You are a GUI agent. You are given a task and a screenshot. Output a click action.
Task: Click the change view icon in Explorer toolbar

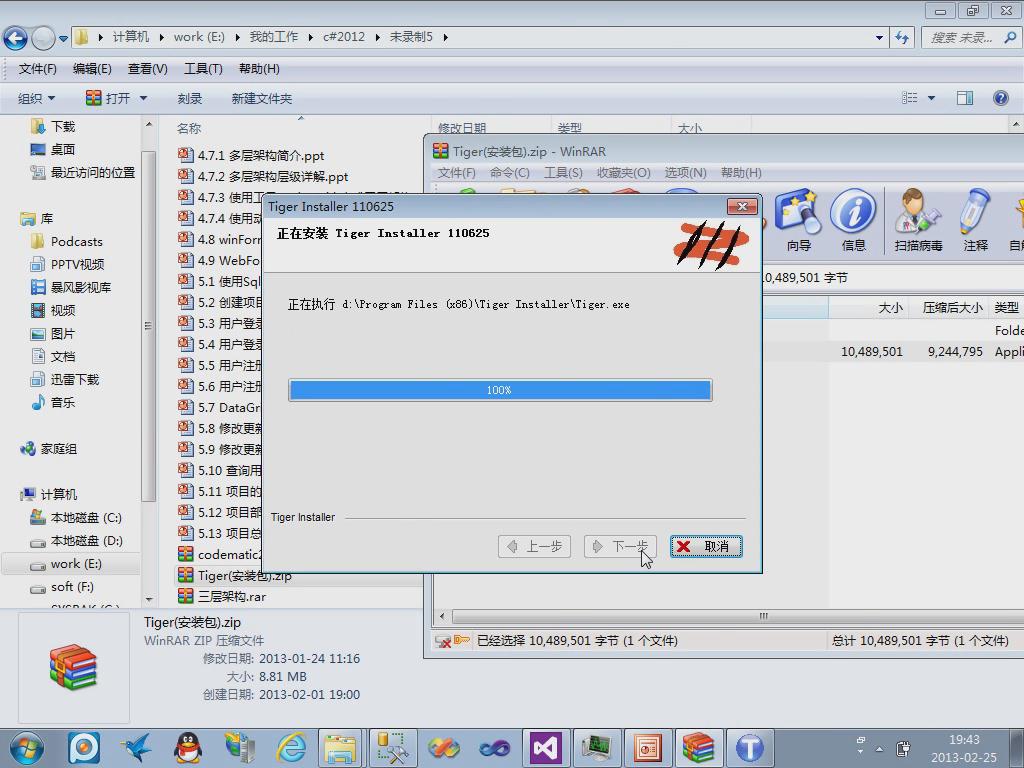(x=910, y=98)
